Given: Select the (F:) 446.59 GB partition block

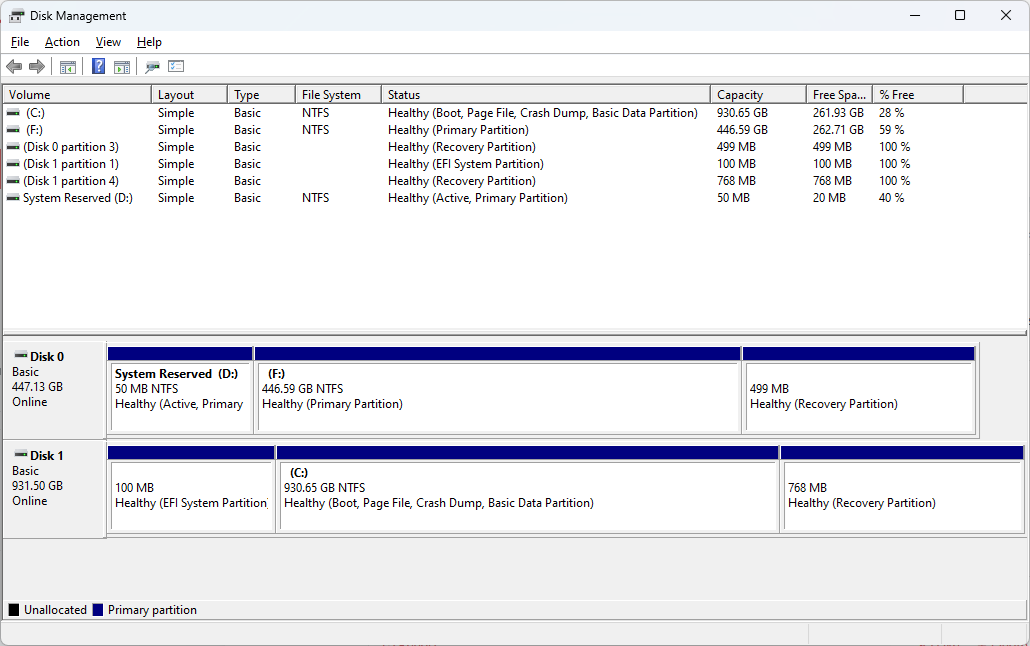Looking at the screenshot, I should coord(498,390).
